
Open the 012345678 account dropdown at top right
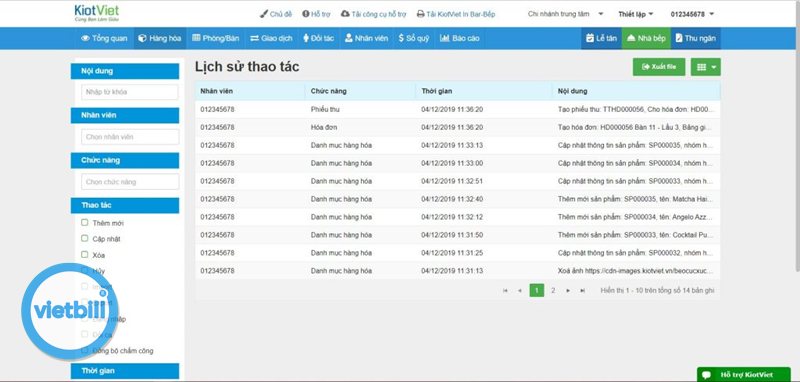coord(692,14)
